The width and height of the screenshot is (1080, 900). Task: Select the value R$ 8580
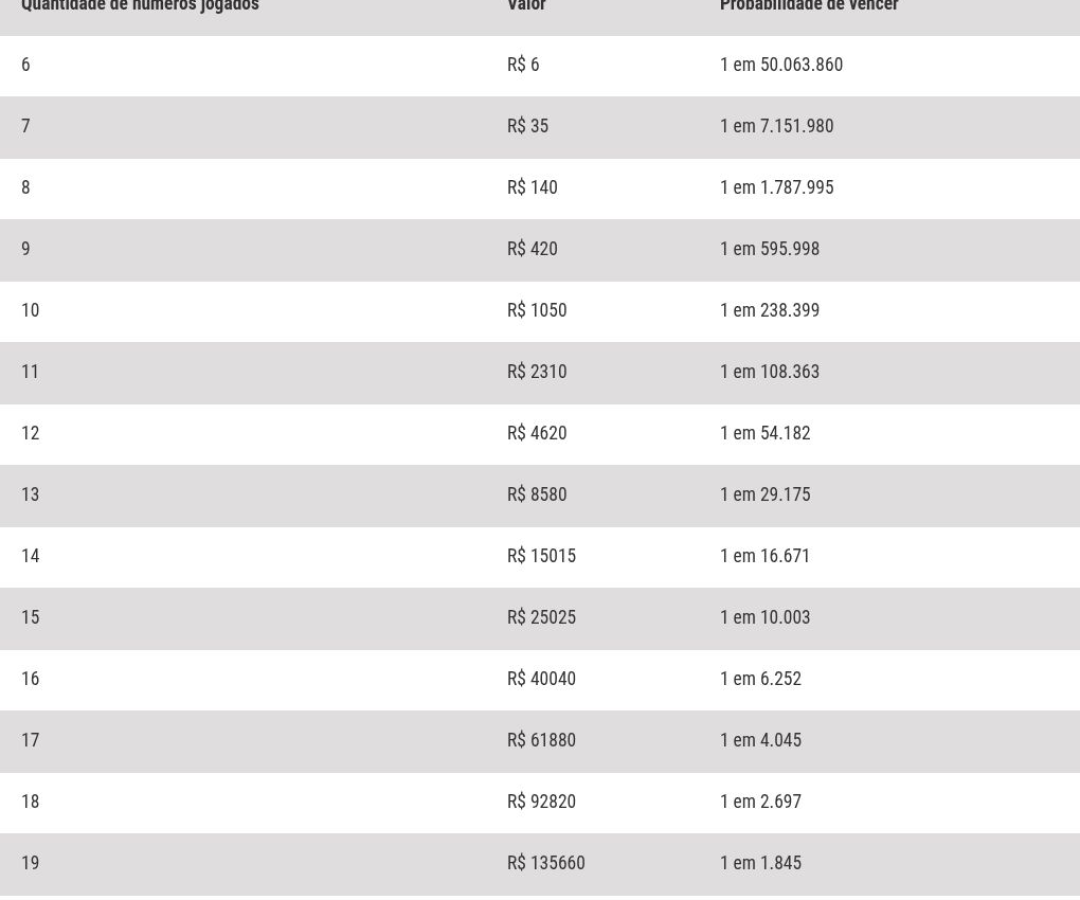537,494
